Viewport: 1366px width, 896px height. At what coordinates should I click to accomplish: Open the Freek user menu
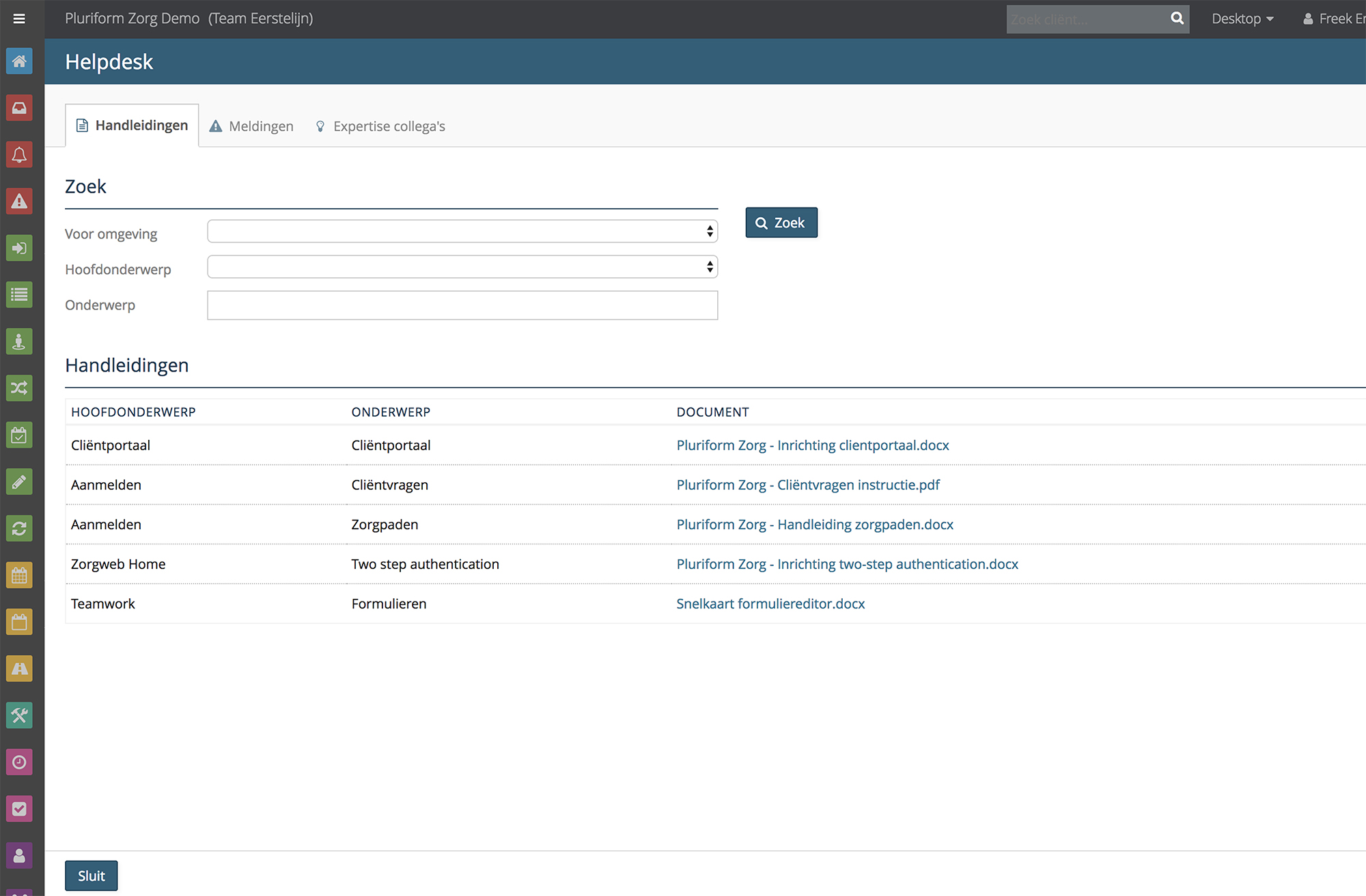coord(1334,18)
